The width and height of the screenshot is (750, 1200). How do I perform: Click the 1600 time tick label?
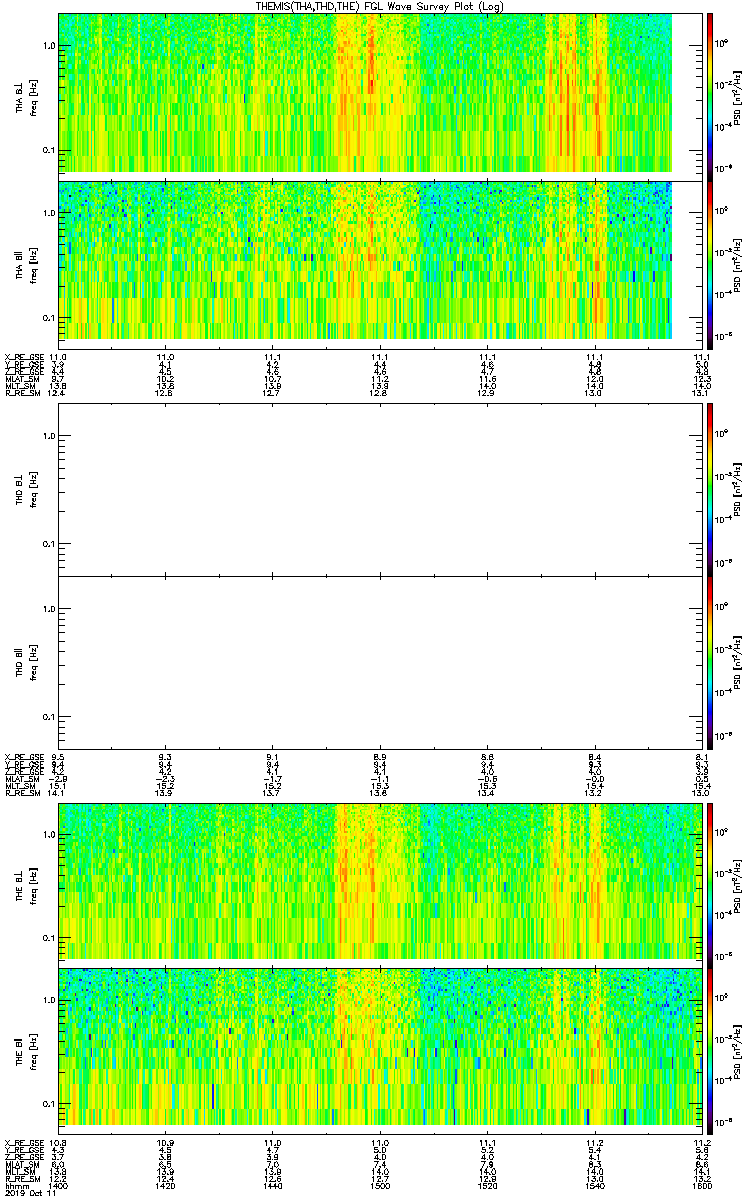701,1187
